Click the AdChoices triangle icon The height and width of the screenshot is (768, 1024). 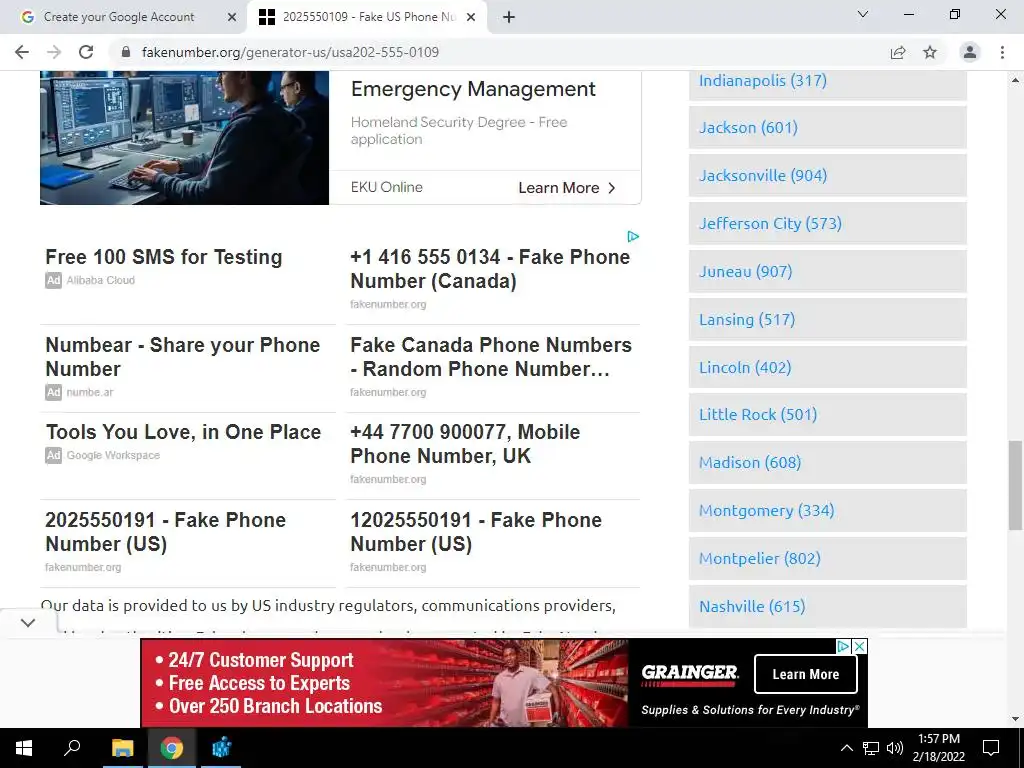tap(633, 236)
